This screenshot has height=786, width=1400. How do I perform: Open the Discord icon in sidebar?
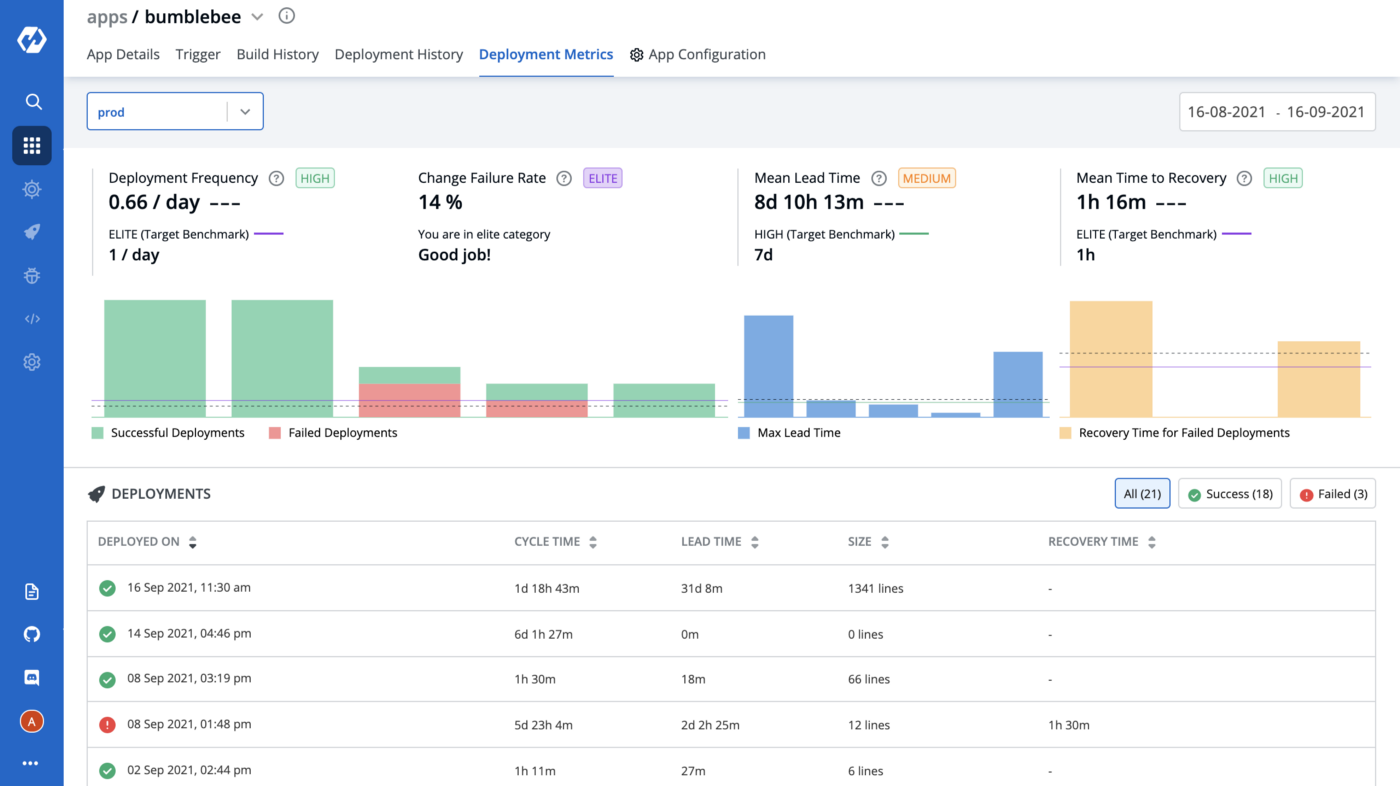(32, 678)
